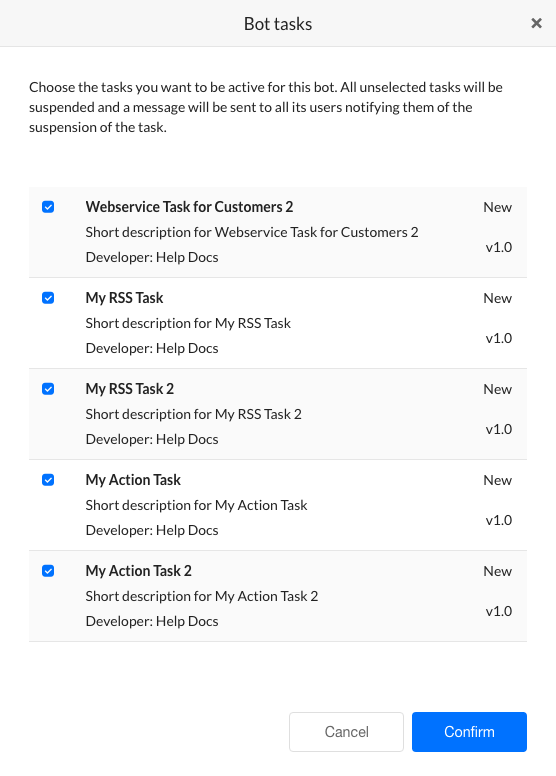Deselect the My RSS Task 2 checkbox
The image size is (556, 776).
[48, 389]
